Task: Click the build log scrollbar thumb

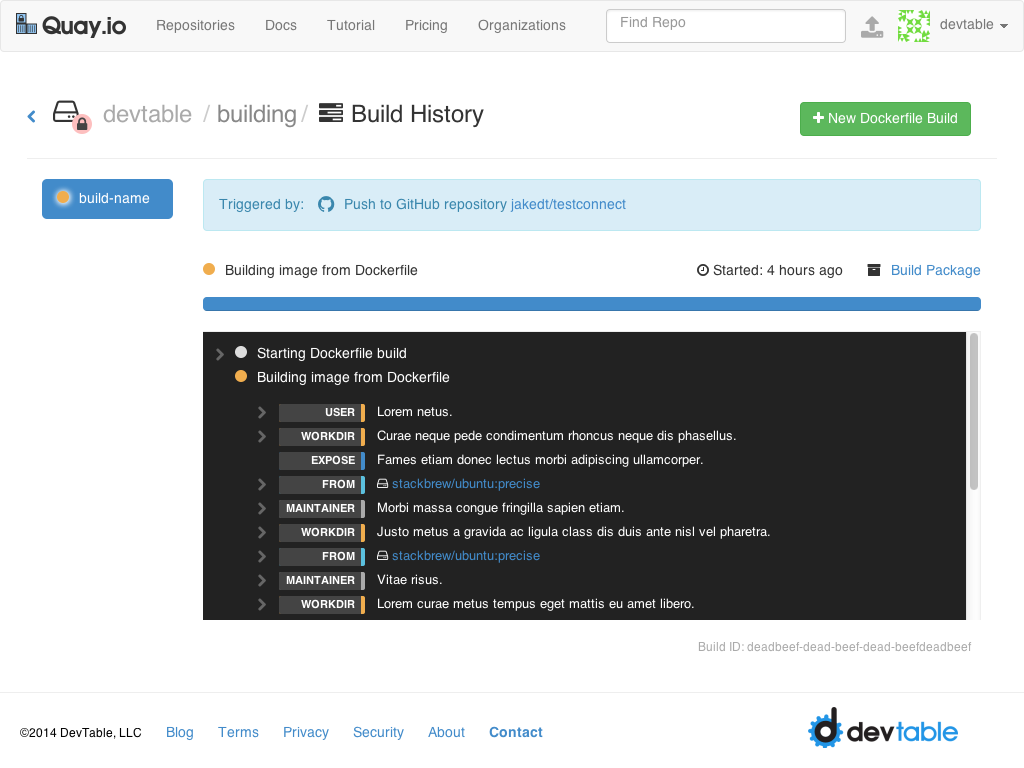Action: click(974, 411)
